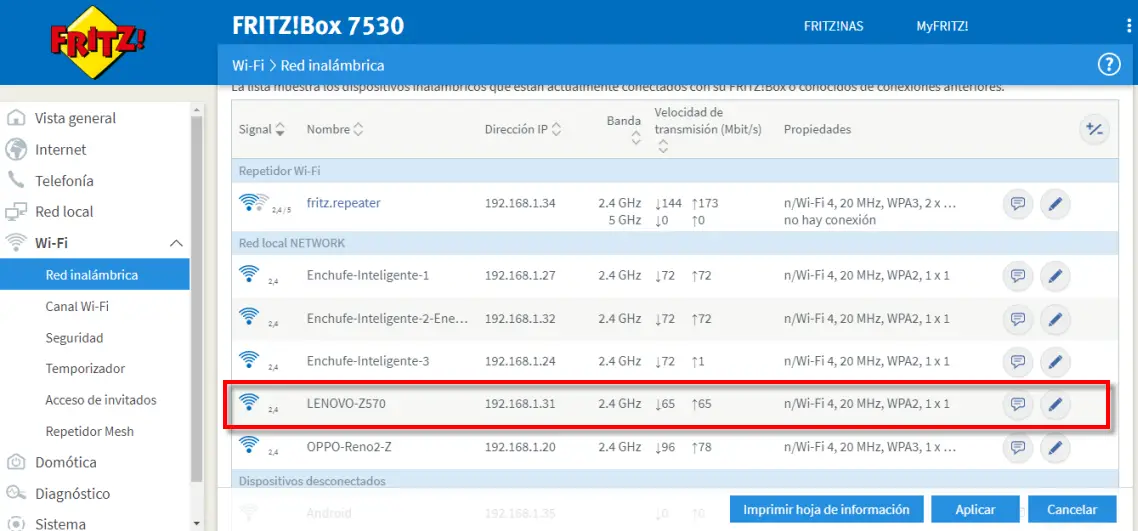The height and width of the screenshot is (531, 1138).
Task: Edit the Enchufe-Inteligente-2-Ene device
Action: pos(1055,318)
